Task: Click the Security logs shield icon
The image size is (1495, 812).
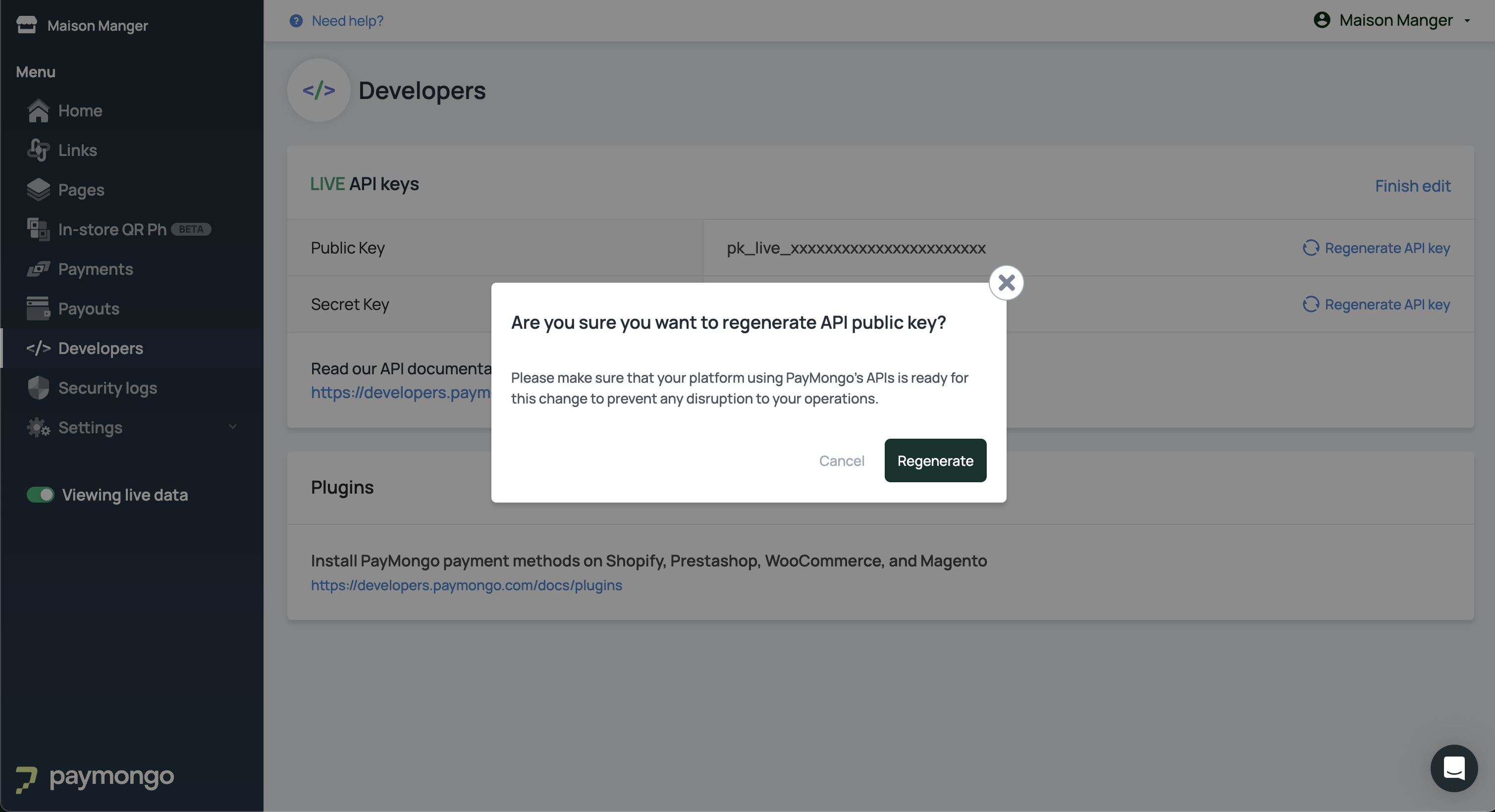Action: click(x=38, y=388)
